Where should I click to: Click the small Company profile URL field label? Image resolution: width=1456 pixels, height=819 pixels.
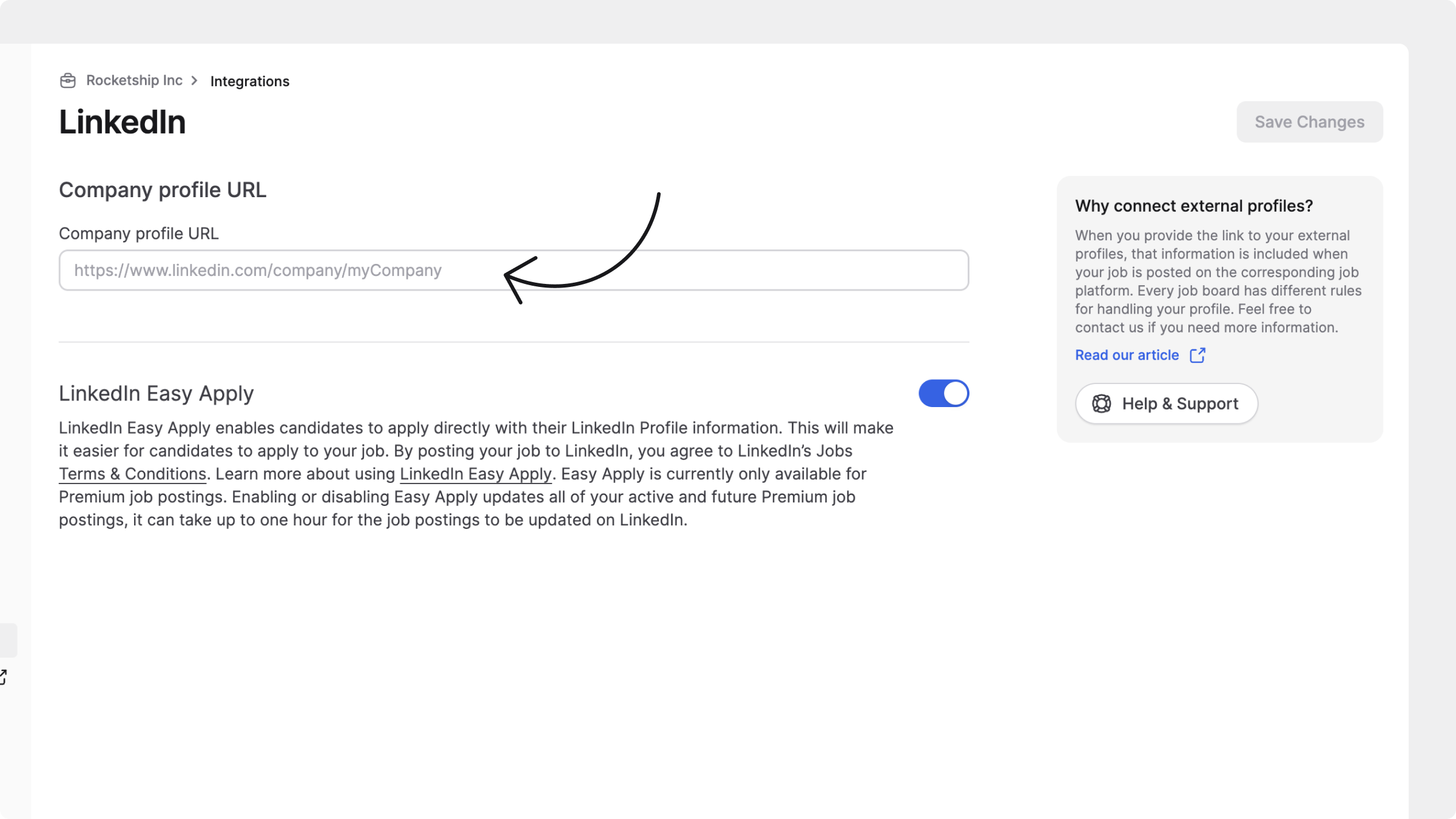tap(138, 234)
